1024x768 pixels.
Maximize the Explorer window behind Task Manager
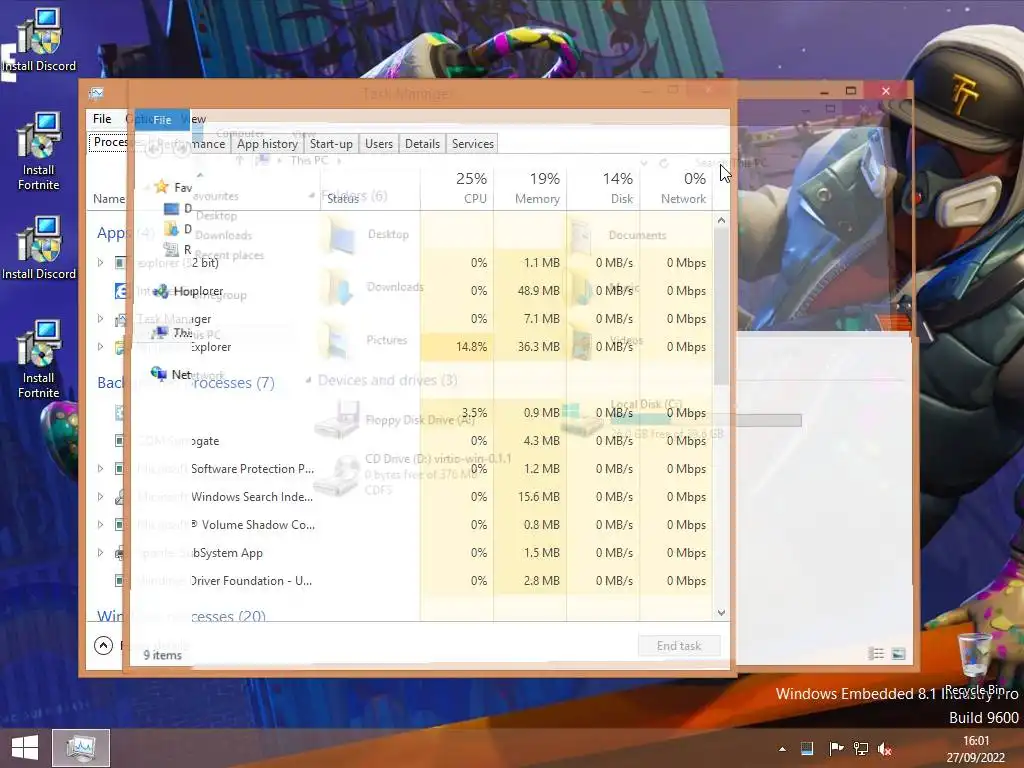(850, 91)
